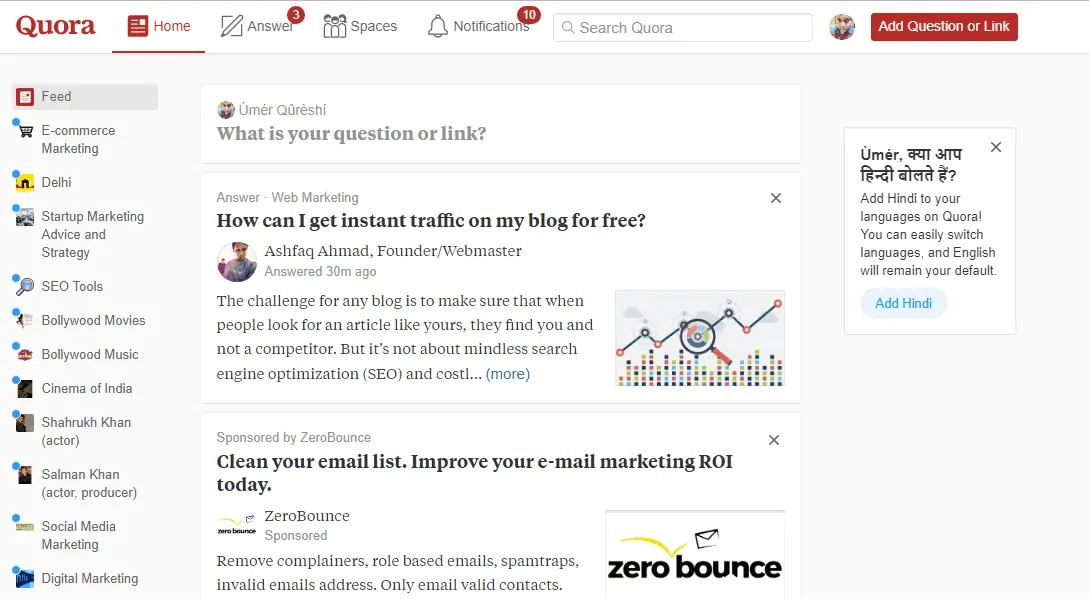Click the Quora logo
The width and height of the screenshot is (1089, 599).
pos(54,27)
